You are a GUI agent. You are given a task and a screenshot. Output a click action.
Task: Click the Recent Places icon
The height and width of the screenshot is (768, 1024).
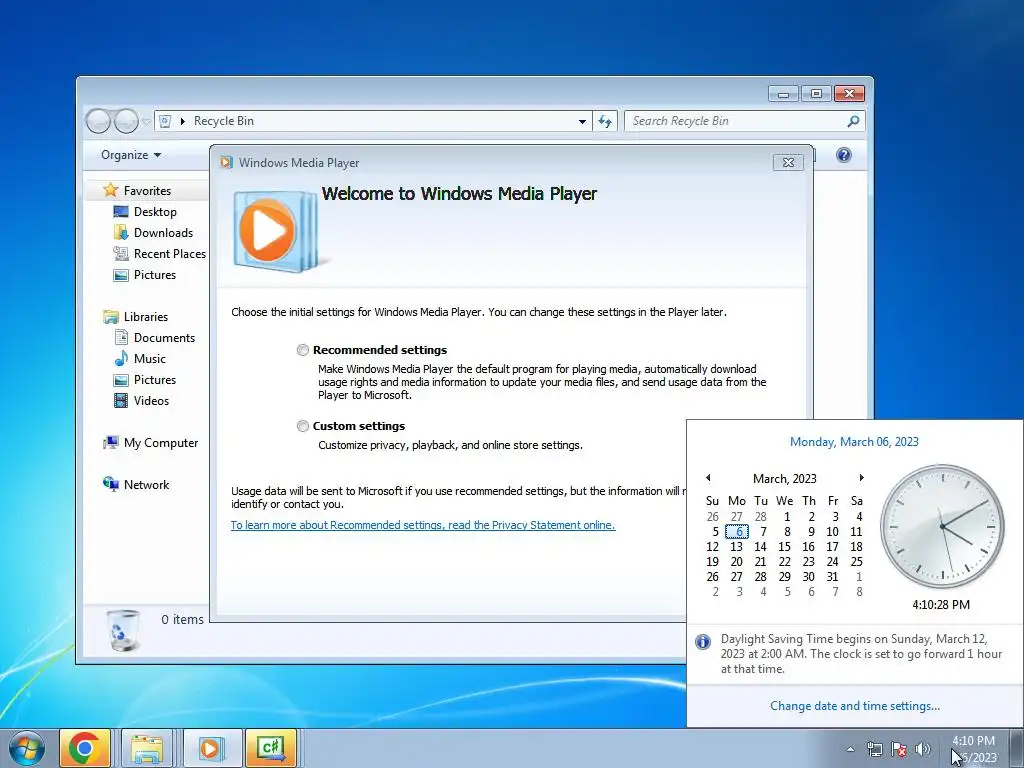pos(121,253)
